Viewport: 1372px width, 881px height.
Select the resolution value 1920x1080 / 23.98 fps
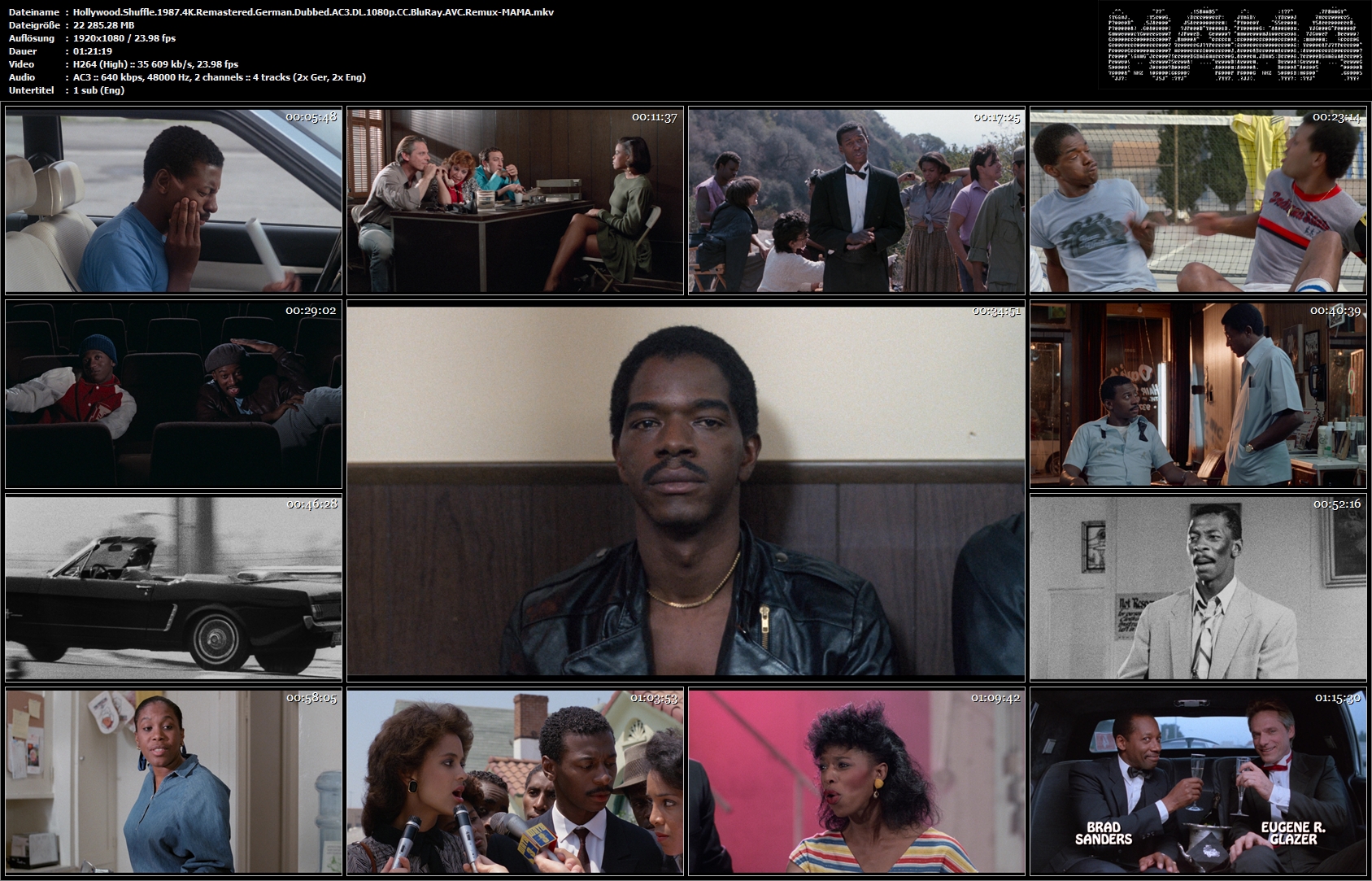124,38
